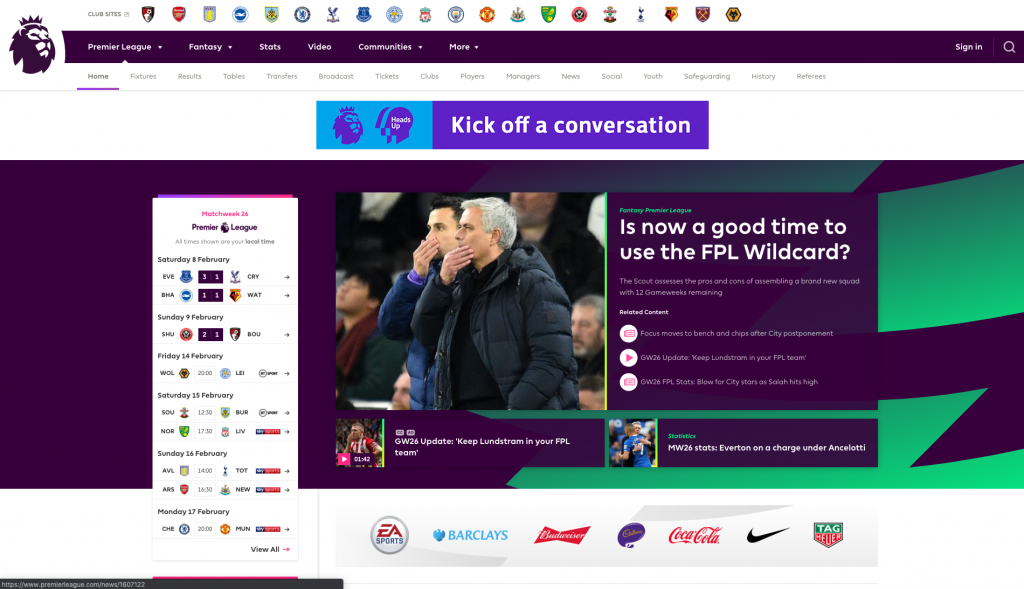Click the Wolves crest in club sites

733,14
